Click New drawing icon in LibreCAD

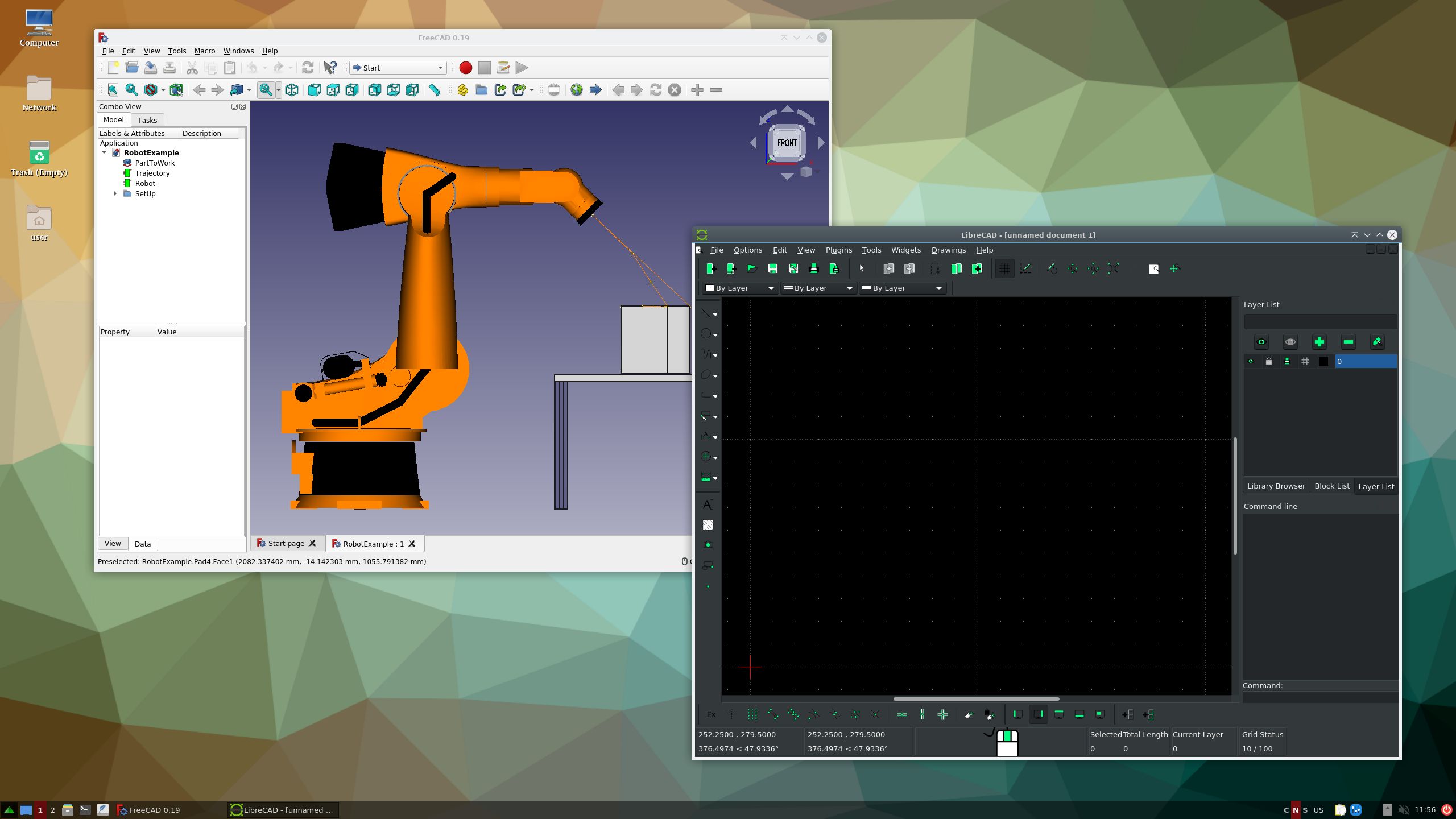710,268
